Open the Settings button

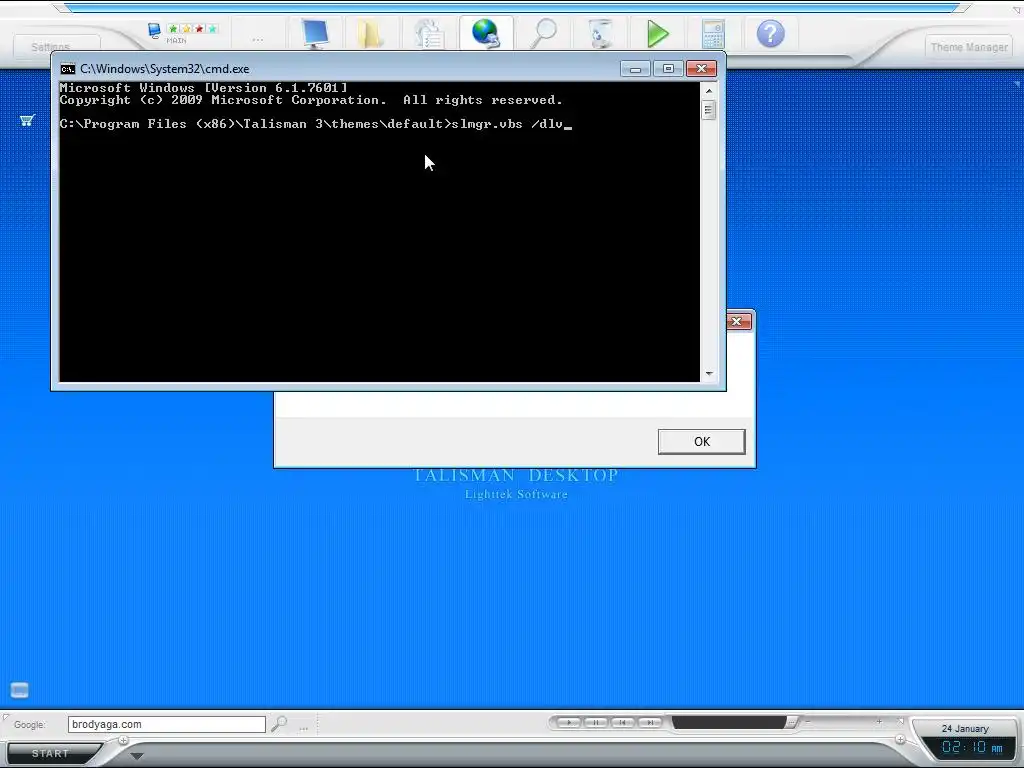pyautogui.click(x=50, y=46)
